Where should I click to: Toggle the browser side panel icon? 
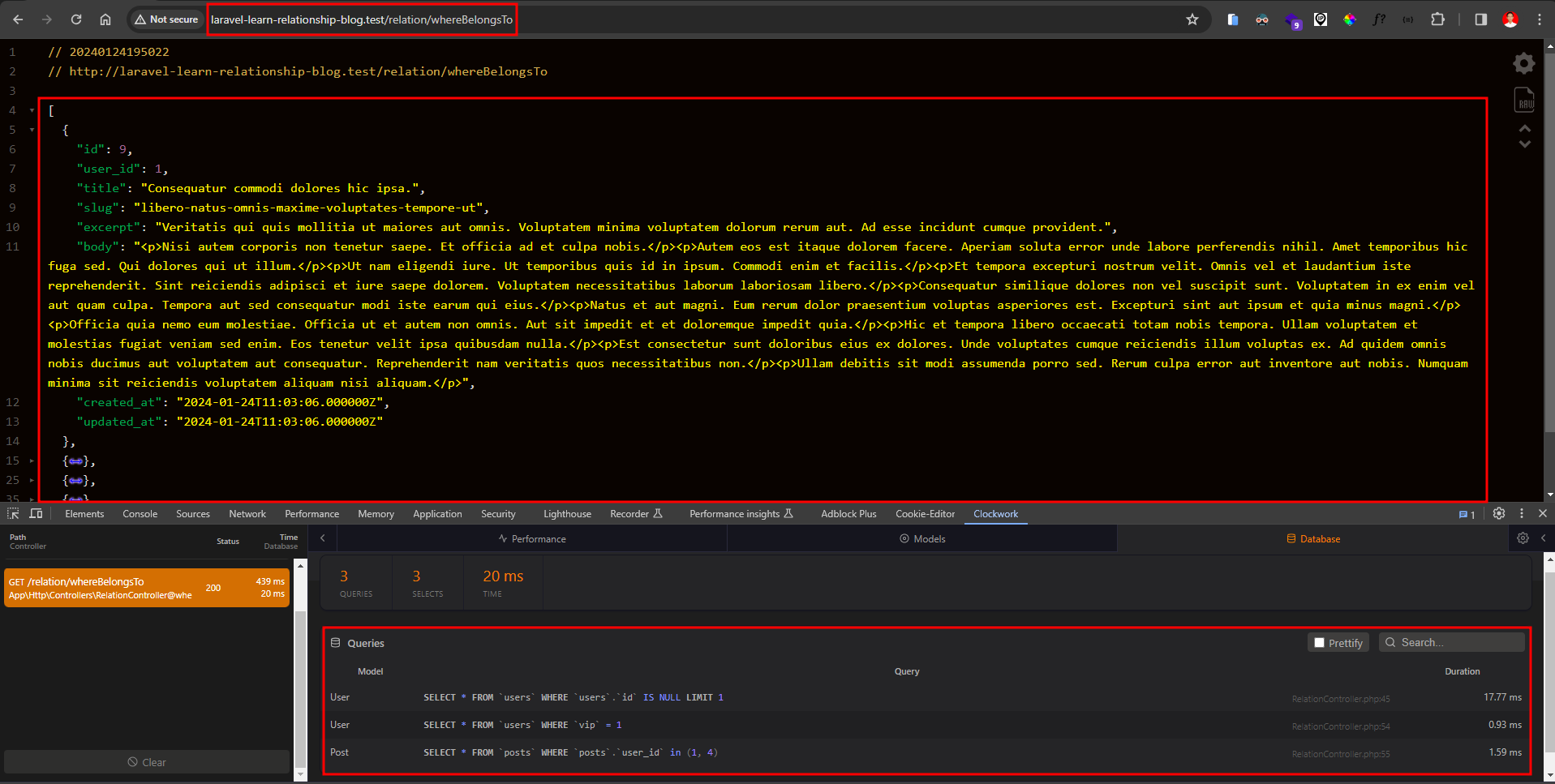(1480, 19)
